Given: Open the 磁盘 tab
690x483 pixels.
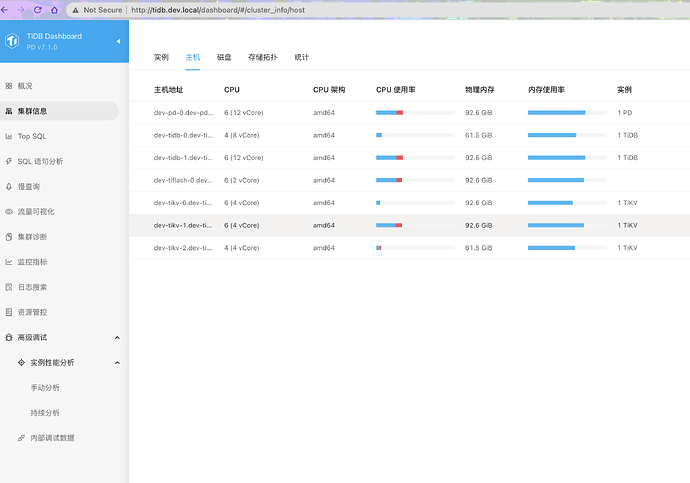Looking at the screenshot, I should [224, 57].
